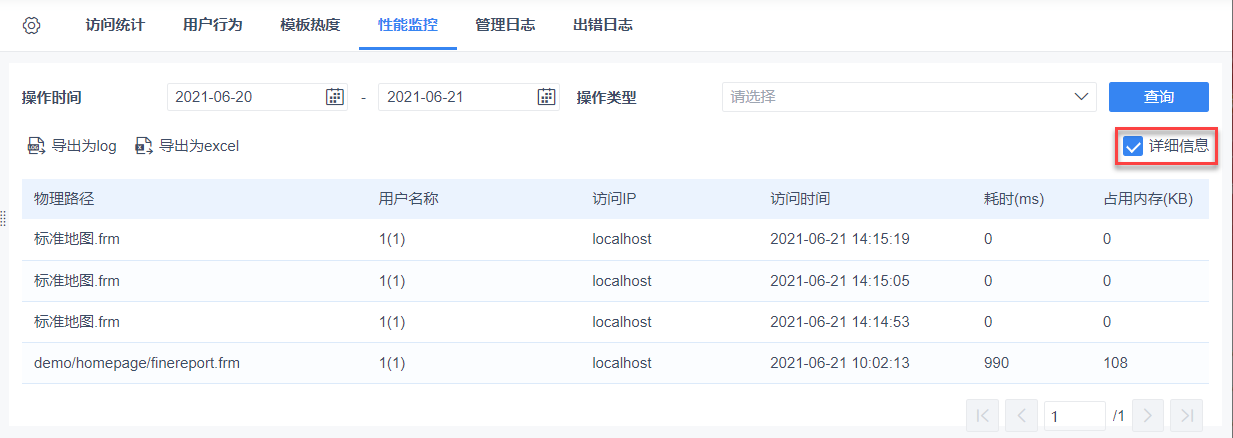1233x438 pixels.
Task: Click the settings gear icon
Action: (31, 26)
